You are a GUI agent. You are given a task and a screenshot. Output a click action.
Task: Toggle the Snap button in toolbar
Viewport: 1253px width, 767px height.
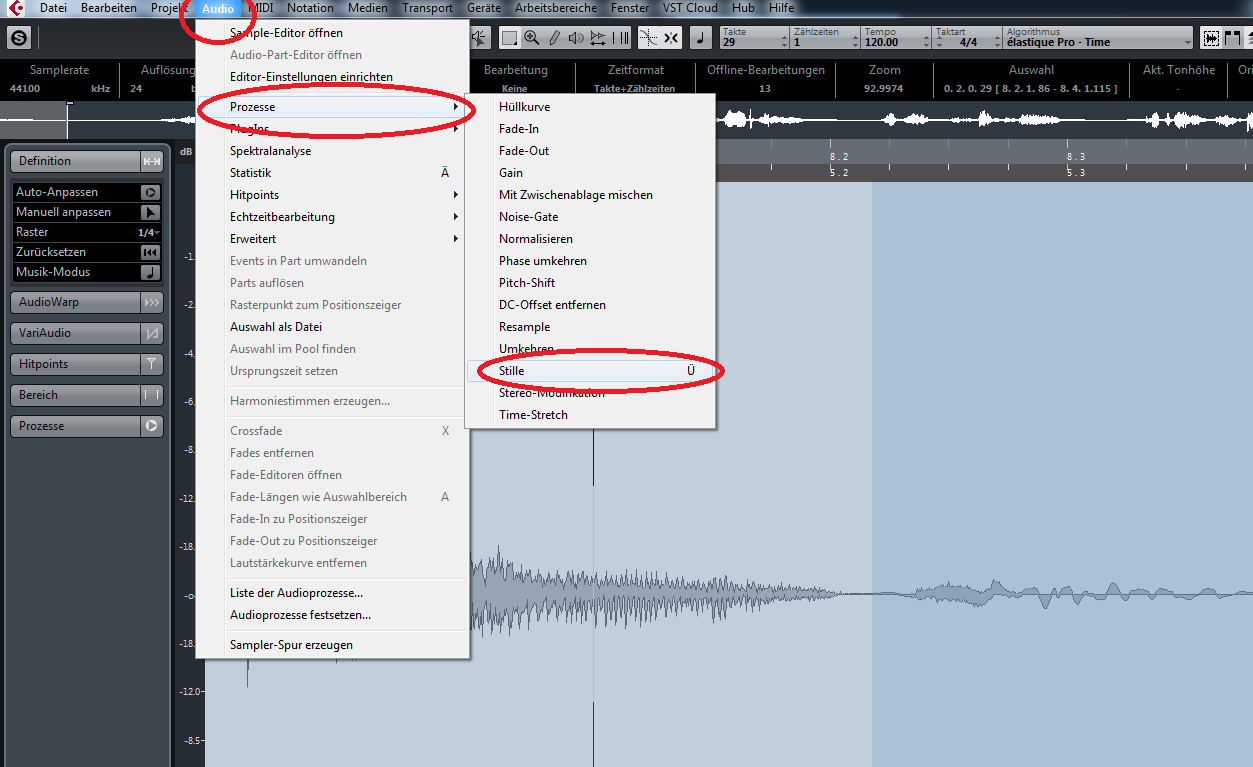point(670,38)
